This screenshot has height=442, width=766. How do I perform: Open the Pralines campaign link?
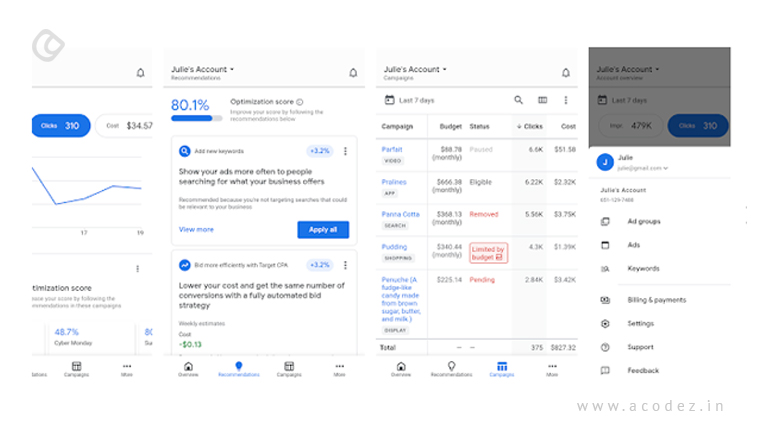pyautogui.click(x=394, y=182)
